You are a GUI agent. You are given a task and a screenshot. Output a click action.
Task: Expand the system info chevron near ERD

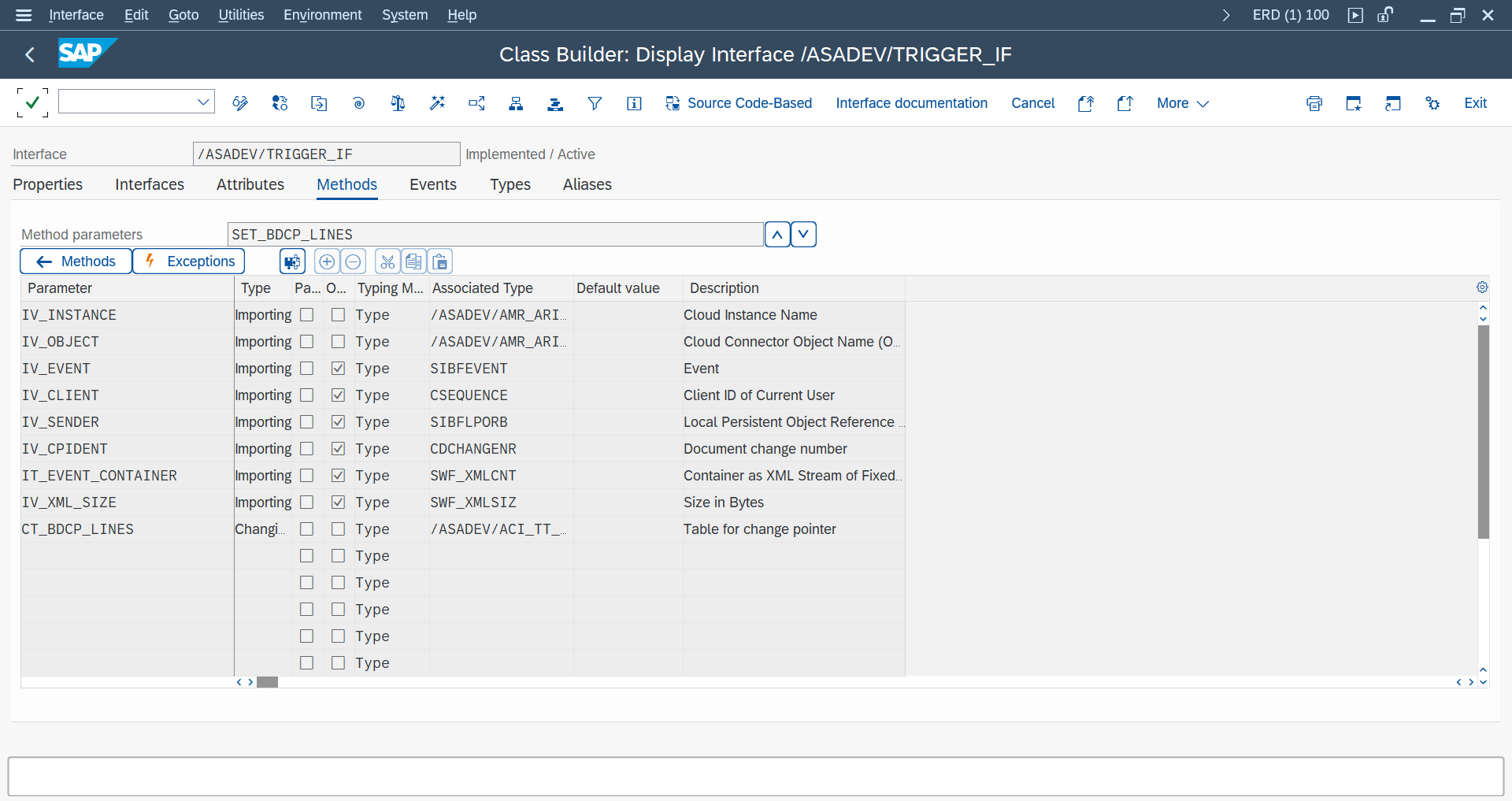coord(1225,15)
